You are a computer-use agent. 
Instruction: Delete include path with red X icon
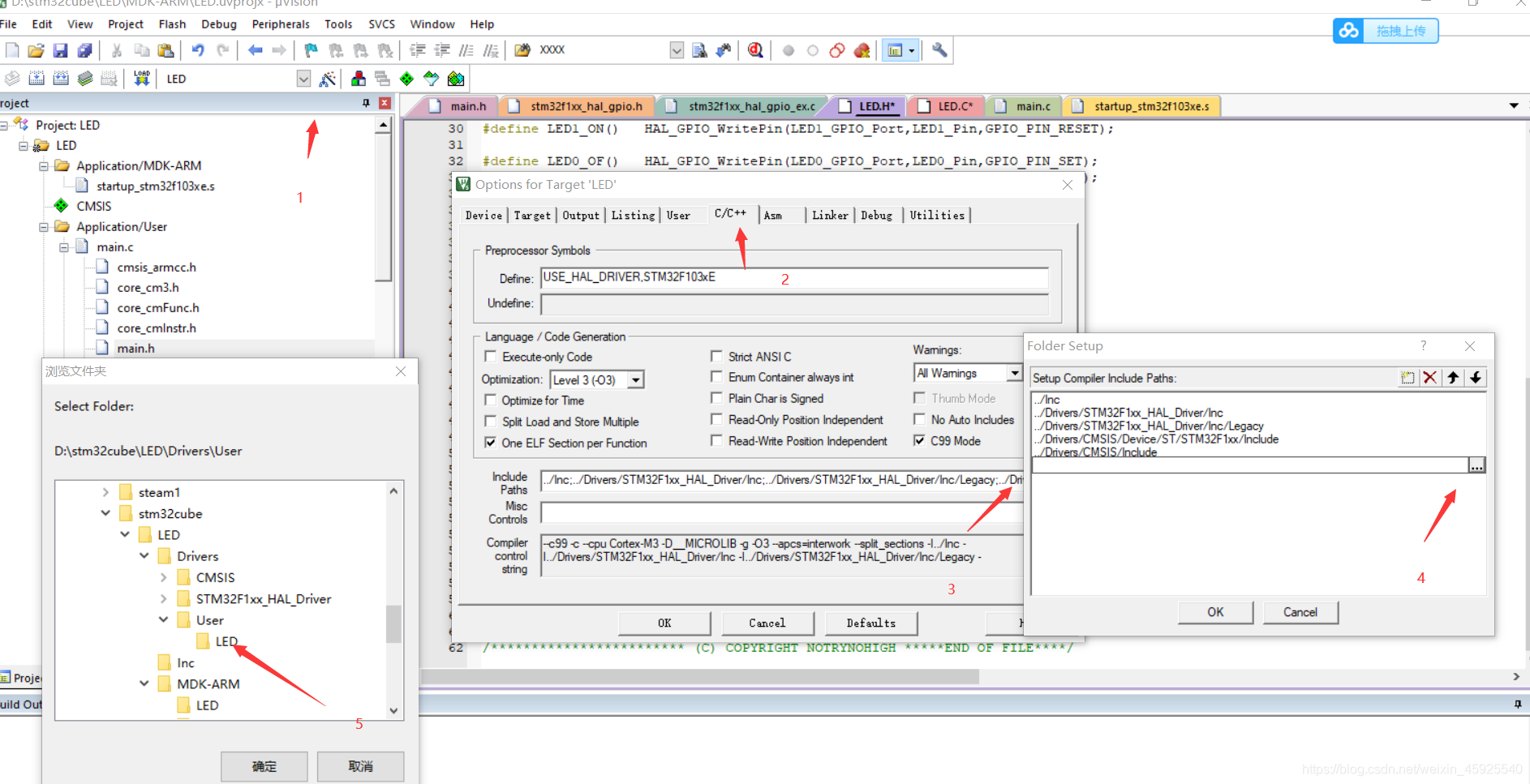coord(1430,378)
